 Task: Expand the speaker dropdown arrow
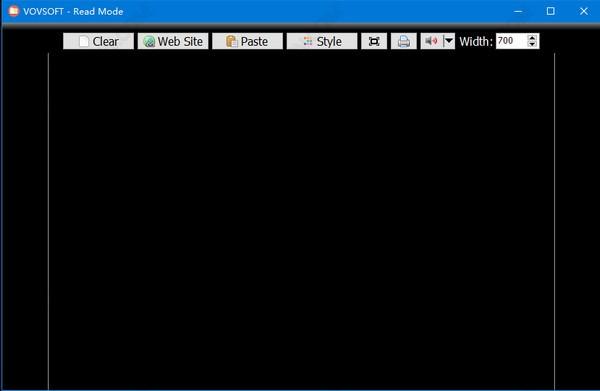(449, 41)
